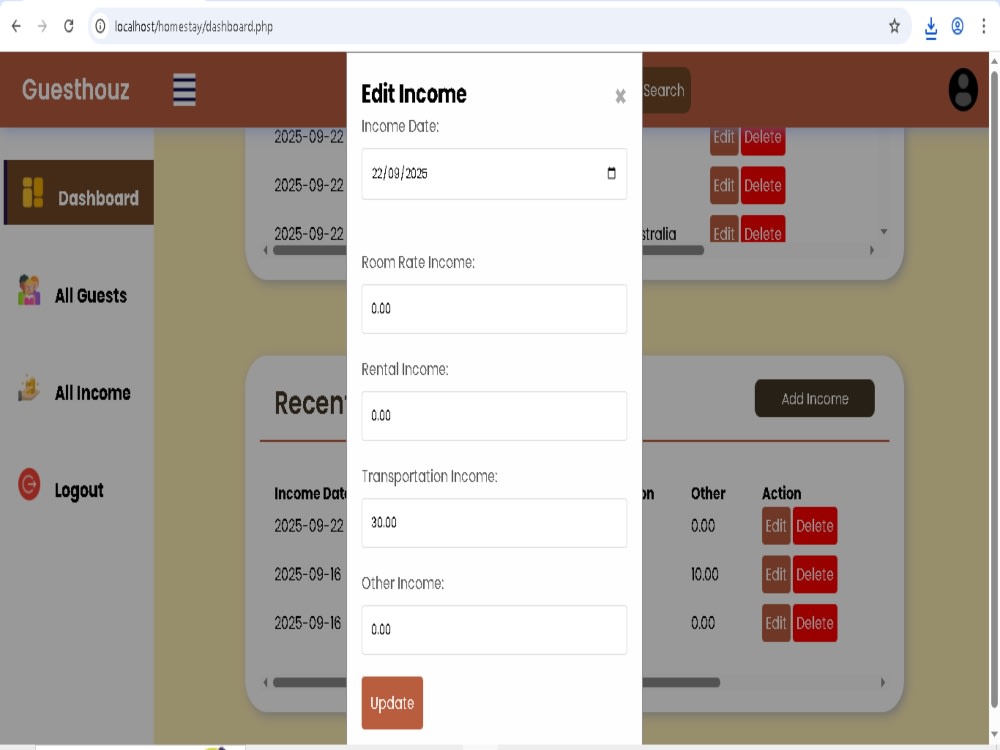Open the user profile avatar

click(x=963, y=90)
